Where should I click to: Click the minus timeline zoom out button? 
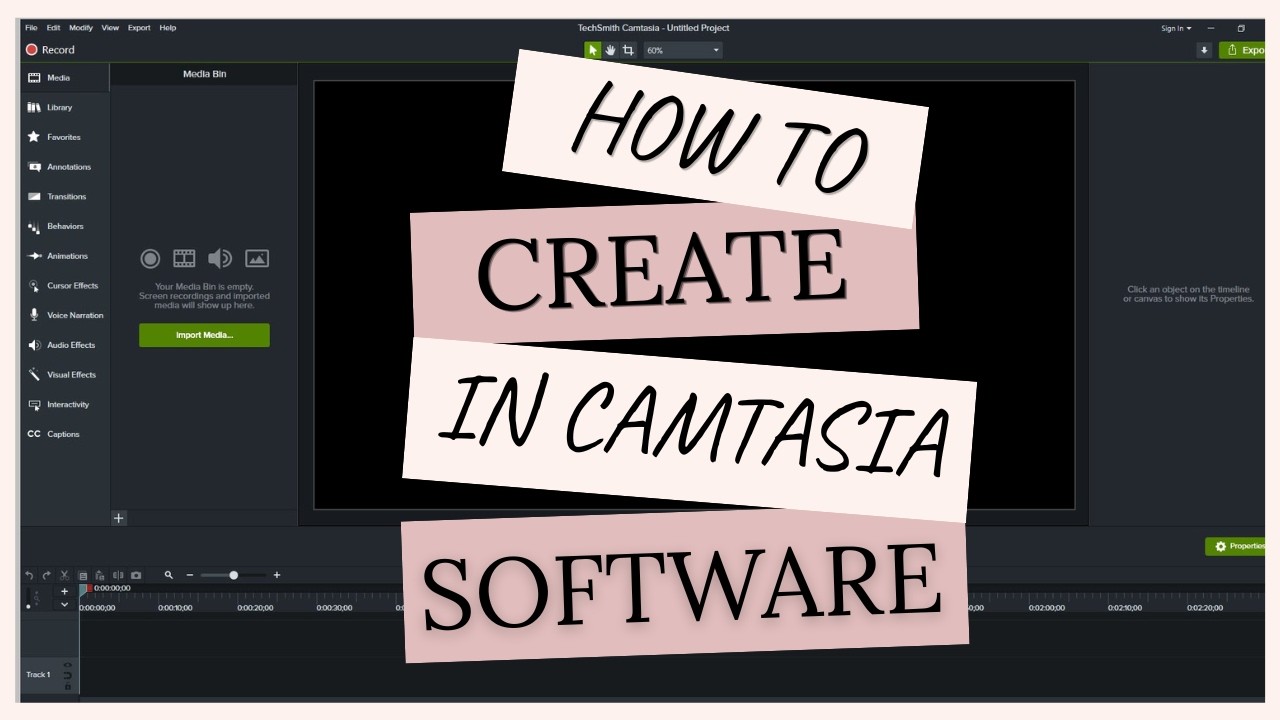190,575
